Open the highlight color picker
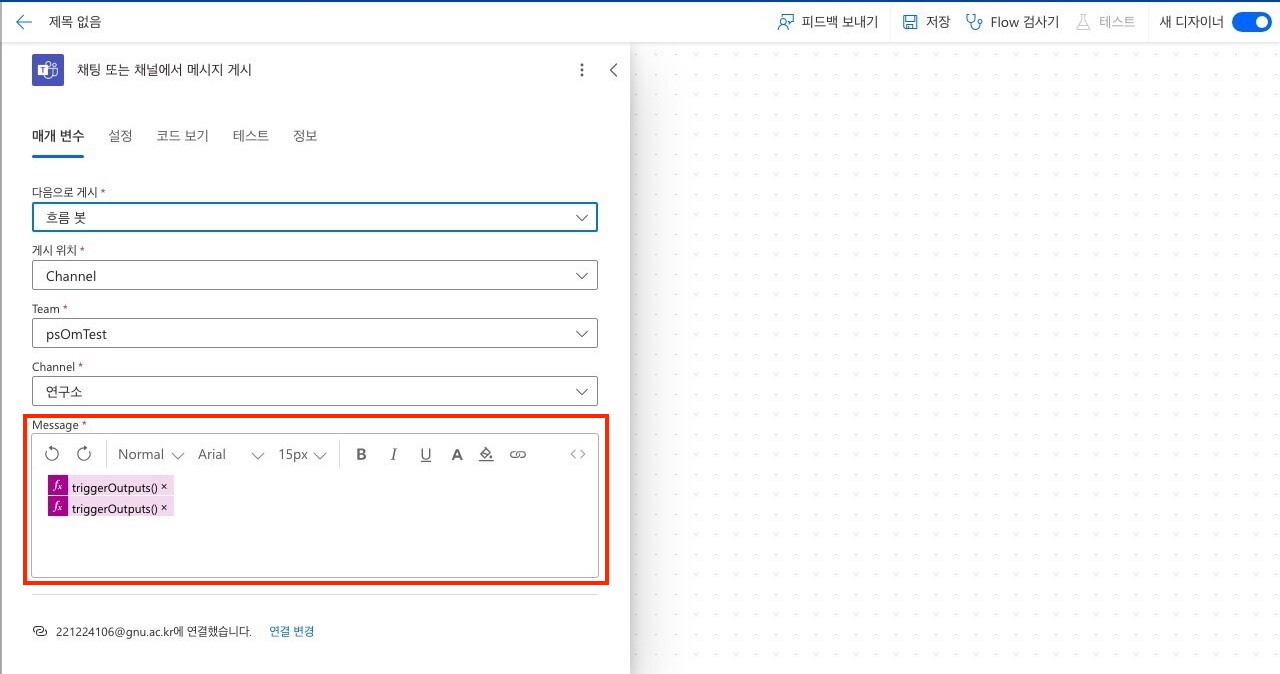 click(486, 454)
